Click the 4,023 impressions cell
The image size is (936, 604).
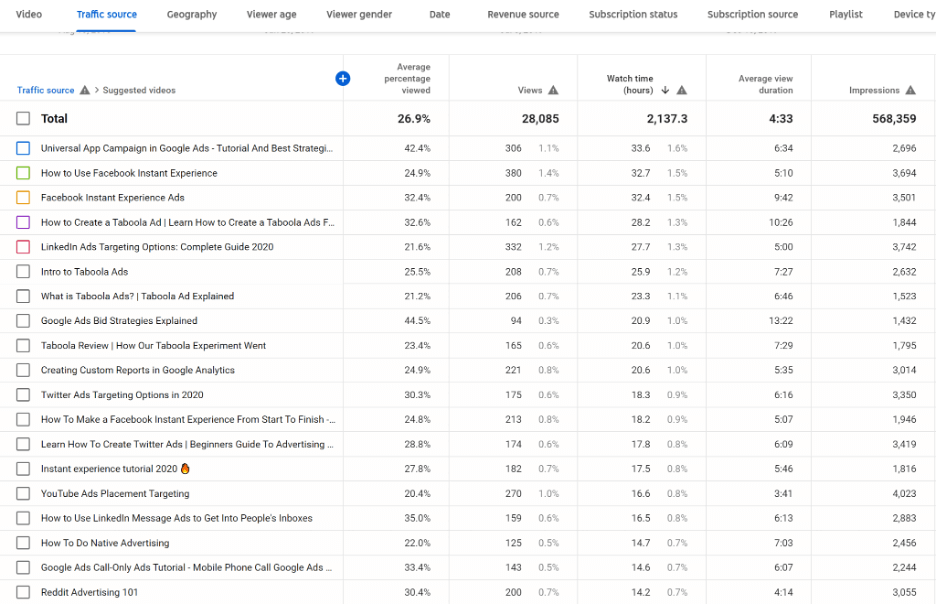coord(904,494)
